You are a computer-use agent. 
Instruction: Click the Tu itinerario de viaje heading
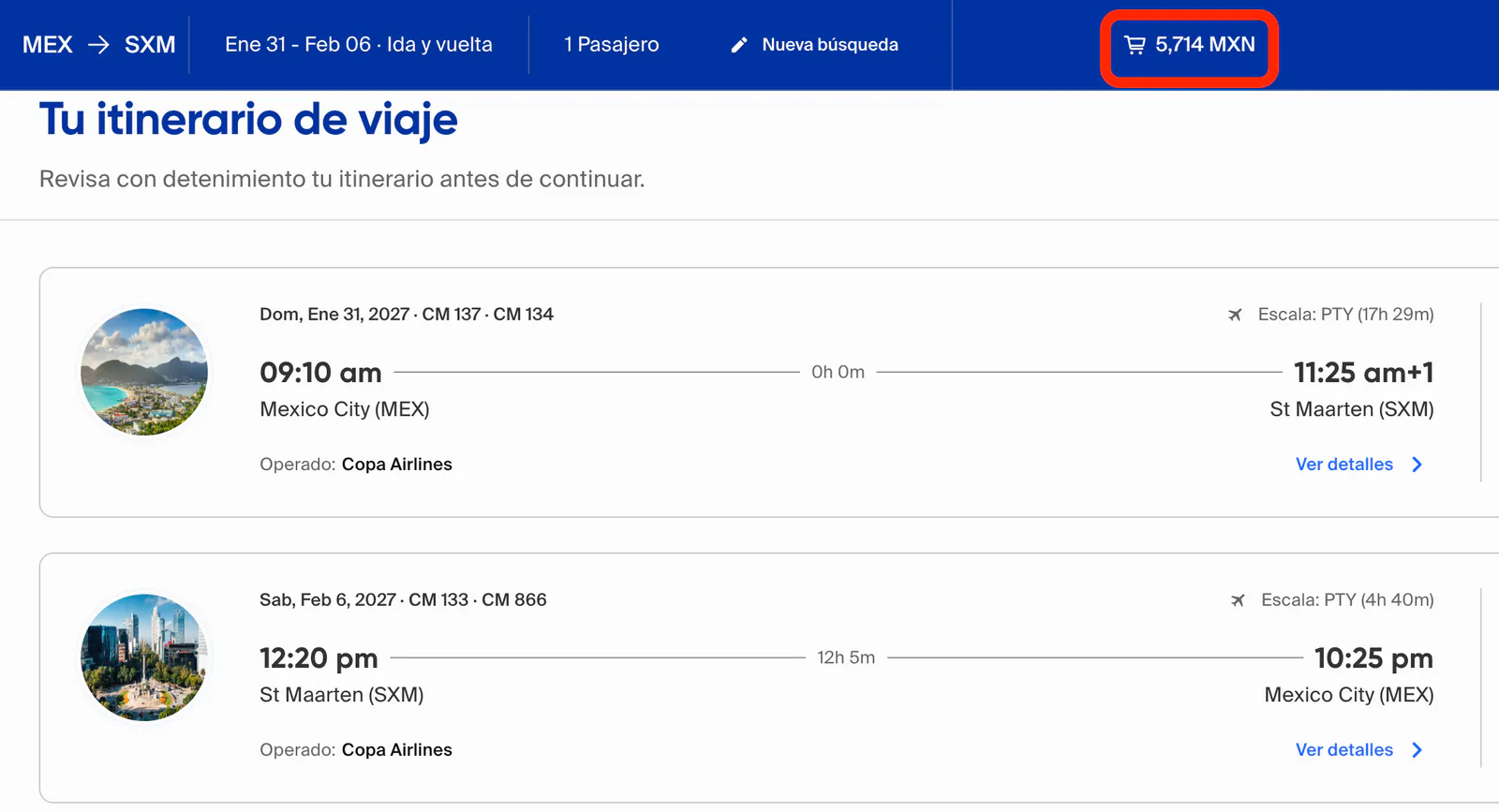[x=248, y=120]
